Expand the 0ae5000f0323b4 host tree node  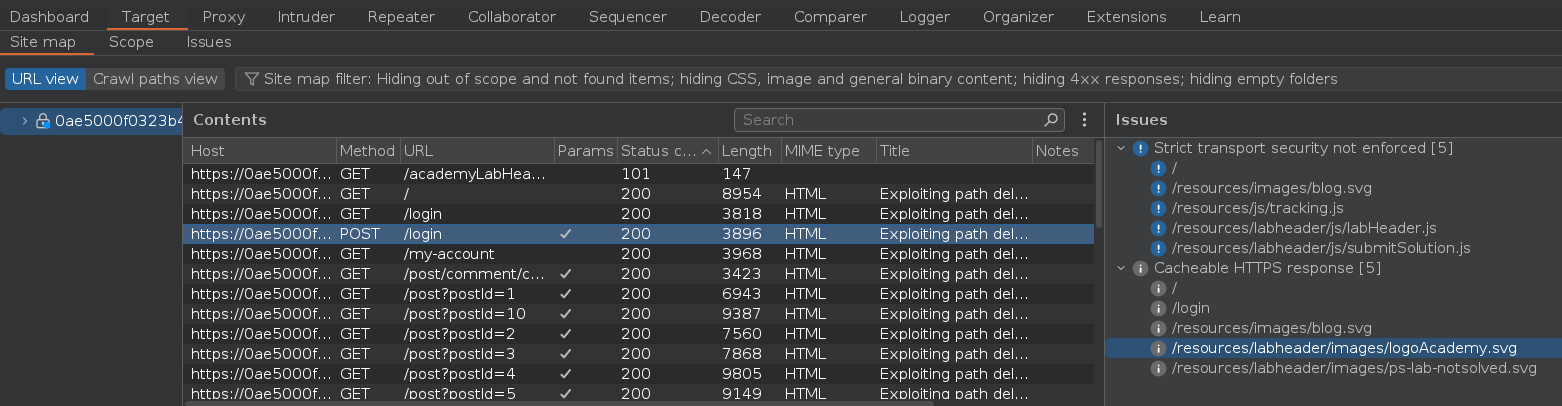coord(24,121)
